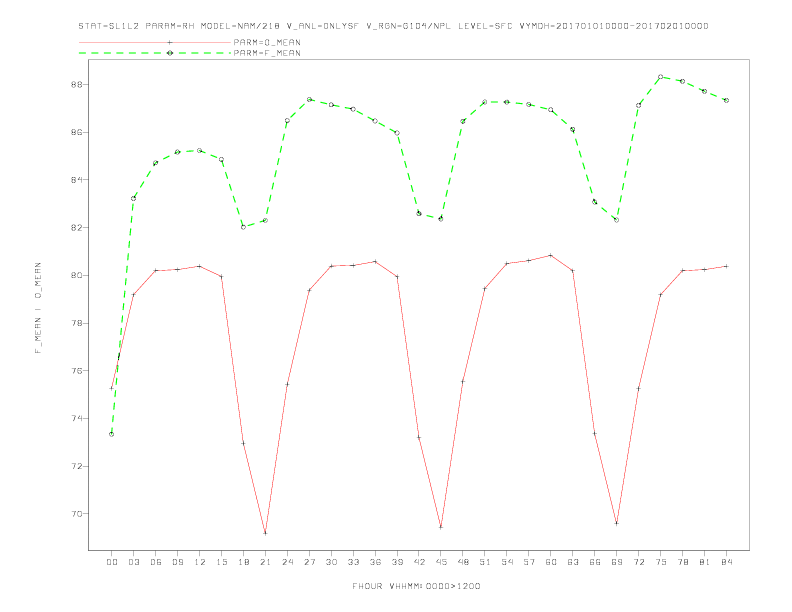Viewport: 792px width, 612px height.
Task: Click x-axis tick label 06
Action: tap(156, 562)
